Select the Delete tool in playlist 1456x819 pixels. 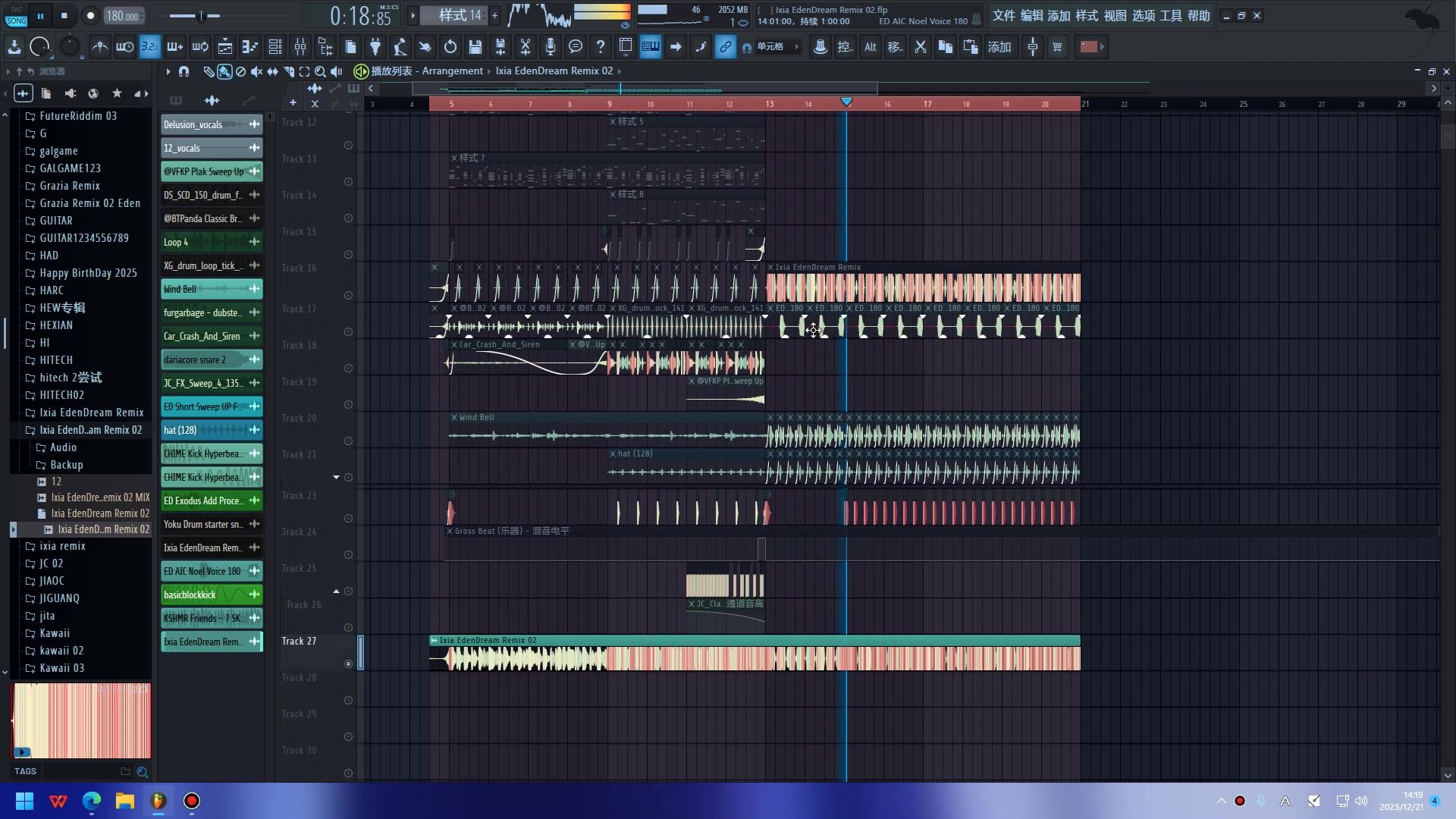[x=240, y=71]
